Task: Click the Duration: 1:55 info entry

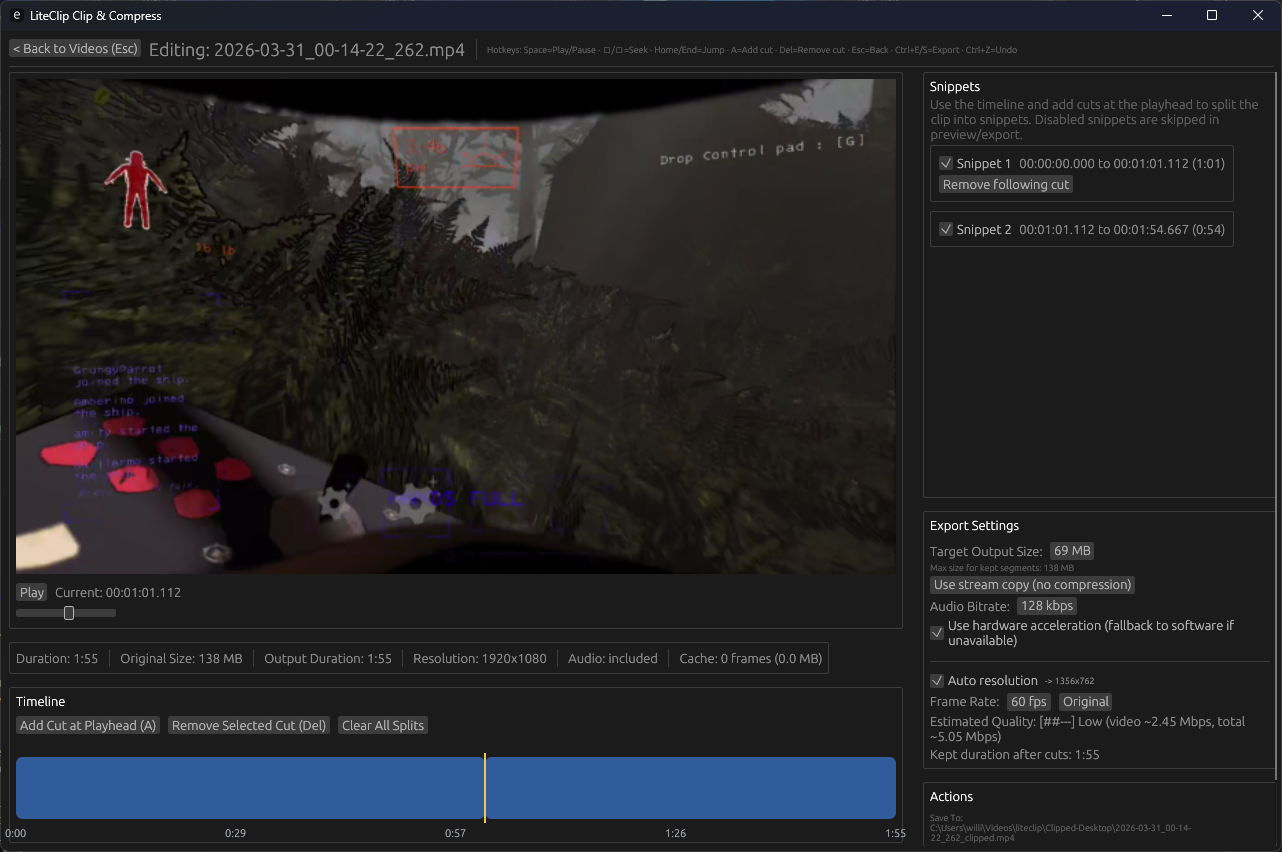Action: [57, 659]
